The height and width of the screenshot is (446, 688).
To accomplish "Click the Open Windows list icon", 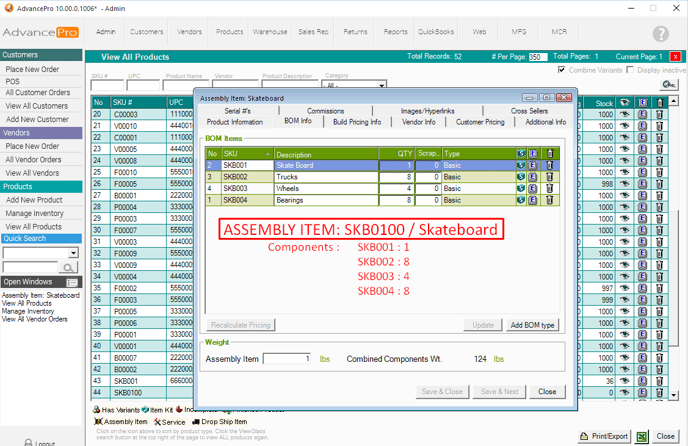I will tap(72, 283).
